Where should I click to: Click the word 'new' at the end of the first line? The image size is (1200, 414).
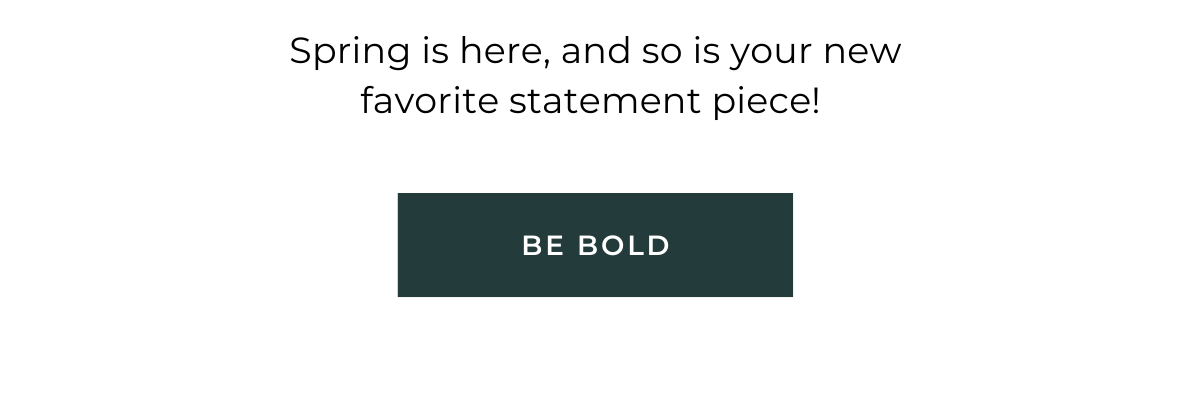click(x=862, y=52)
